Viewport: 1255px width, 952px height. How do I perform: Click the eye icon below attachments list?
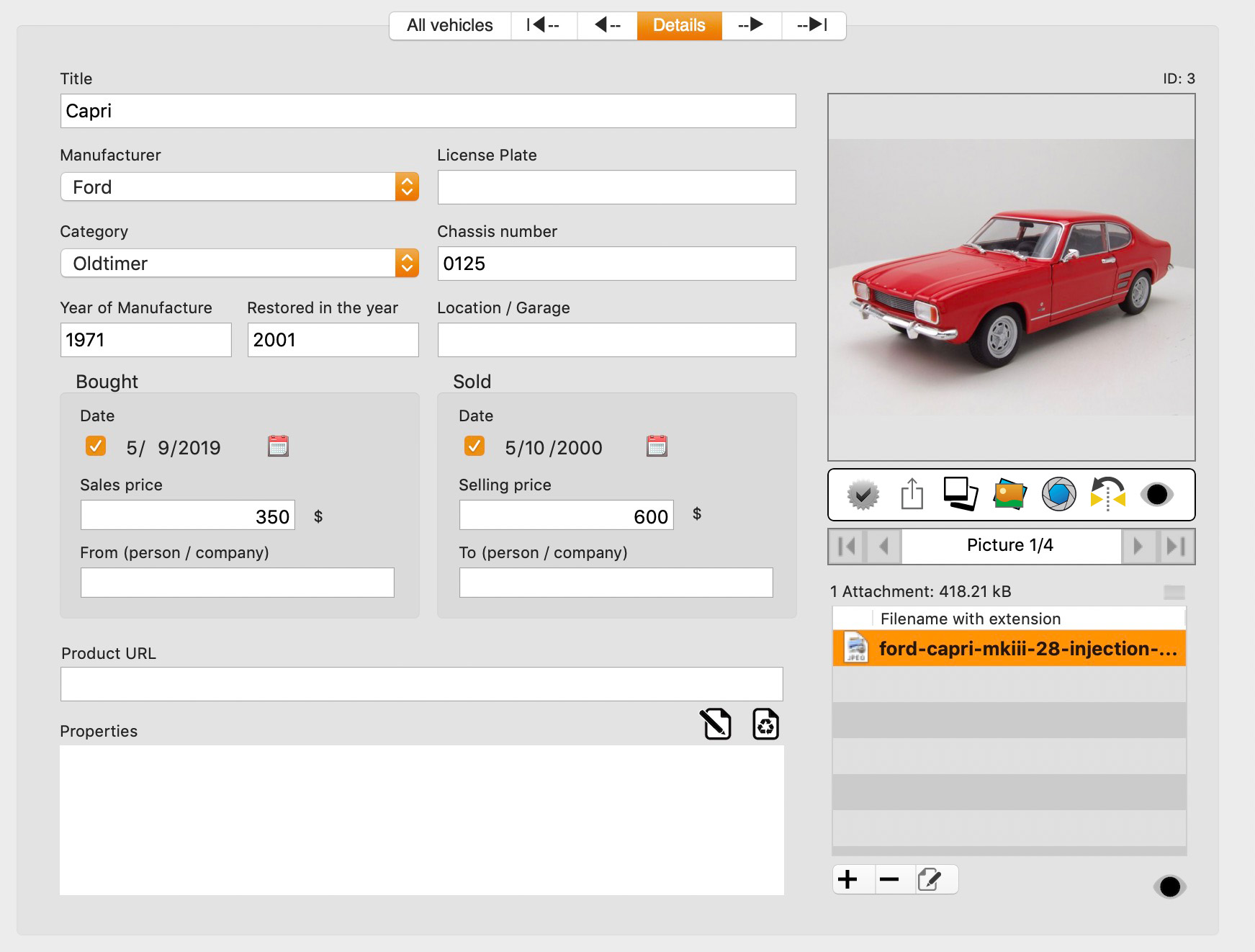point(1169,886)
